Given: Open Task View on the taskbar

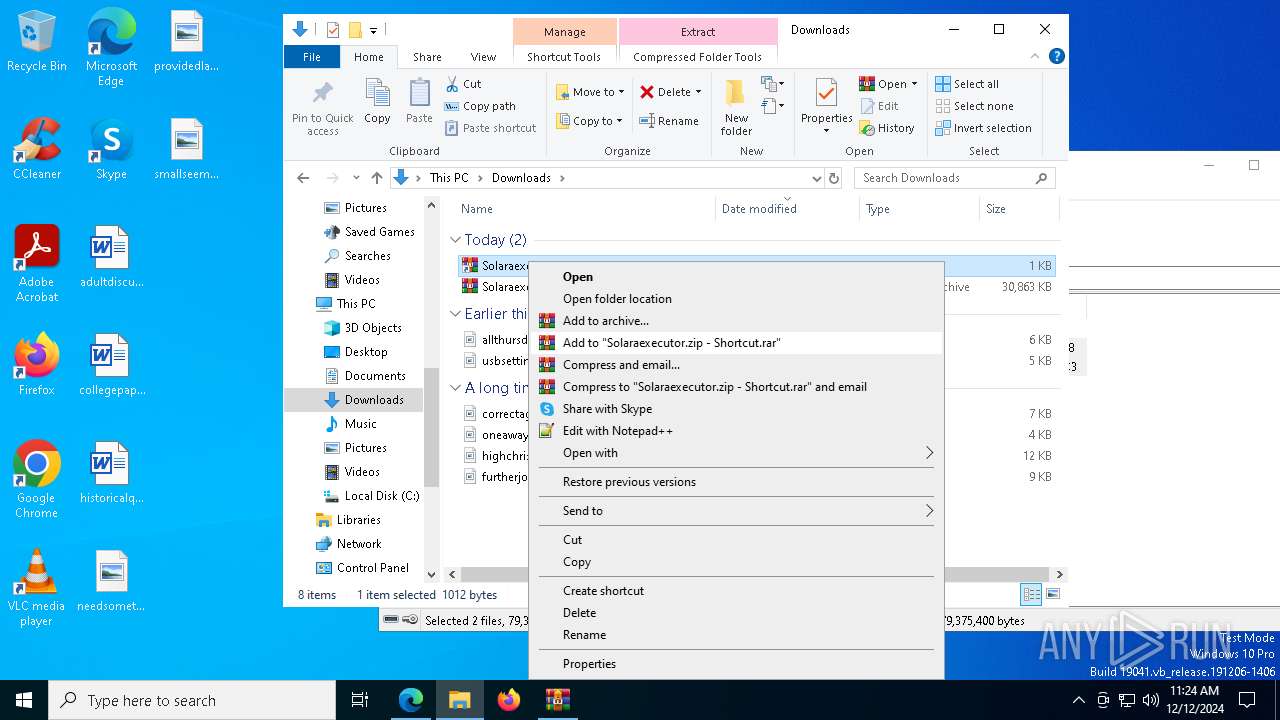Looking at the screenshot, I should [360, 700].
